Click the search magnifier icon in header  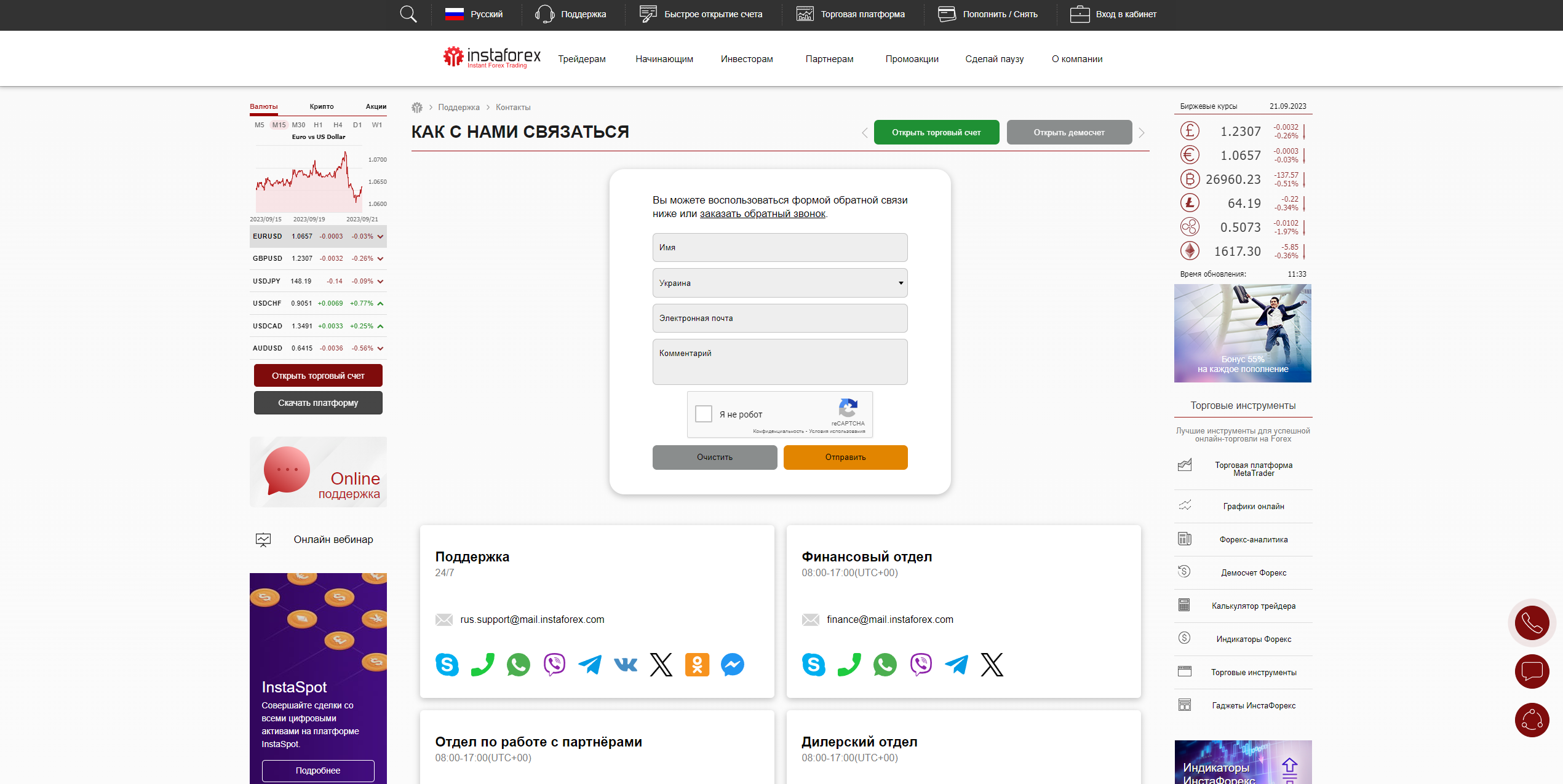pyautogui.click(x=408, y=14)
